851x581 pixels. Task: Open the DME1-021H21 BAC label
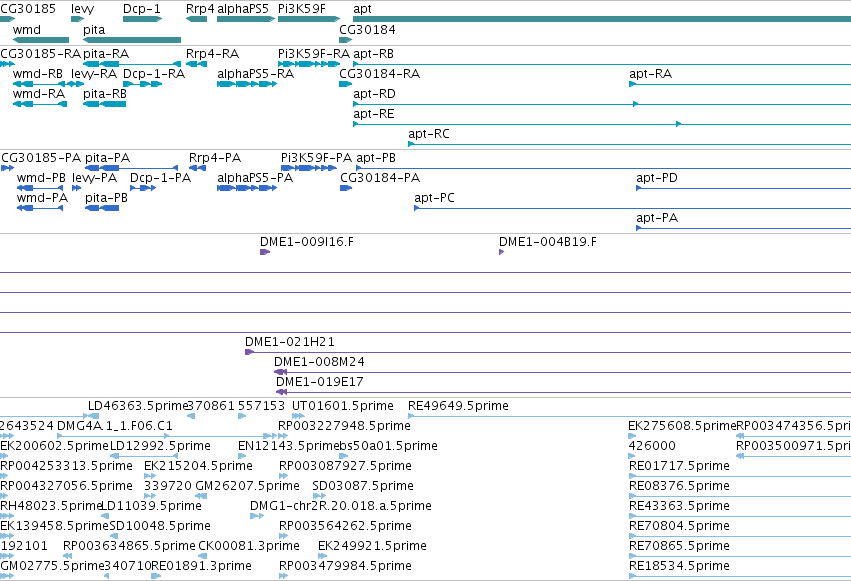pyautogui.click(x=290, y=342)
